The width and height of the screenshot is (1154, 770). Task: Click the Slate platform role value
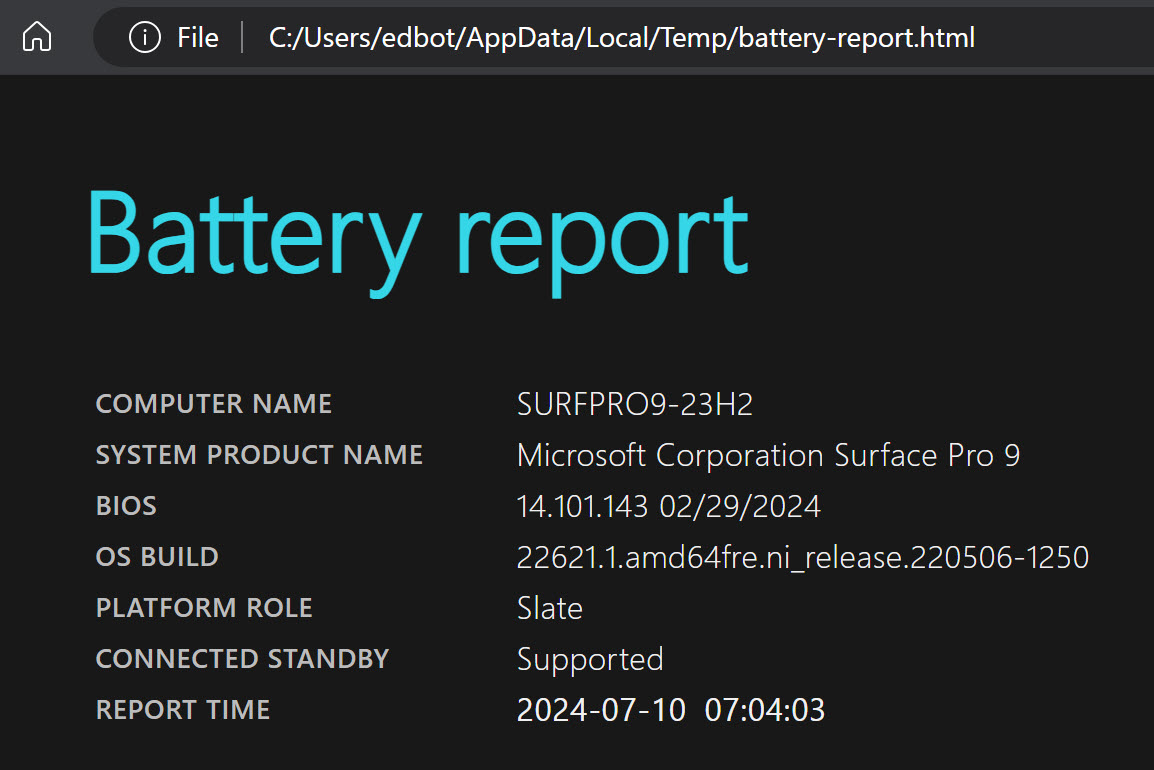pyautogui.click(x=549, y=608)
